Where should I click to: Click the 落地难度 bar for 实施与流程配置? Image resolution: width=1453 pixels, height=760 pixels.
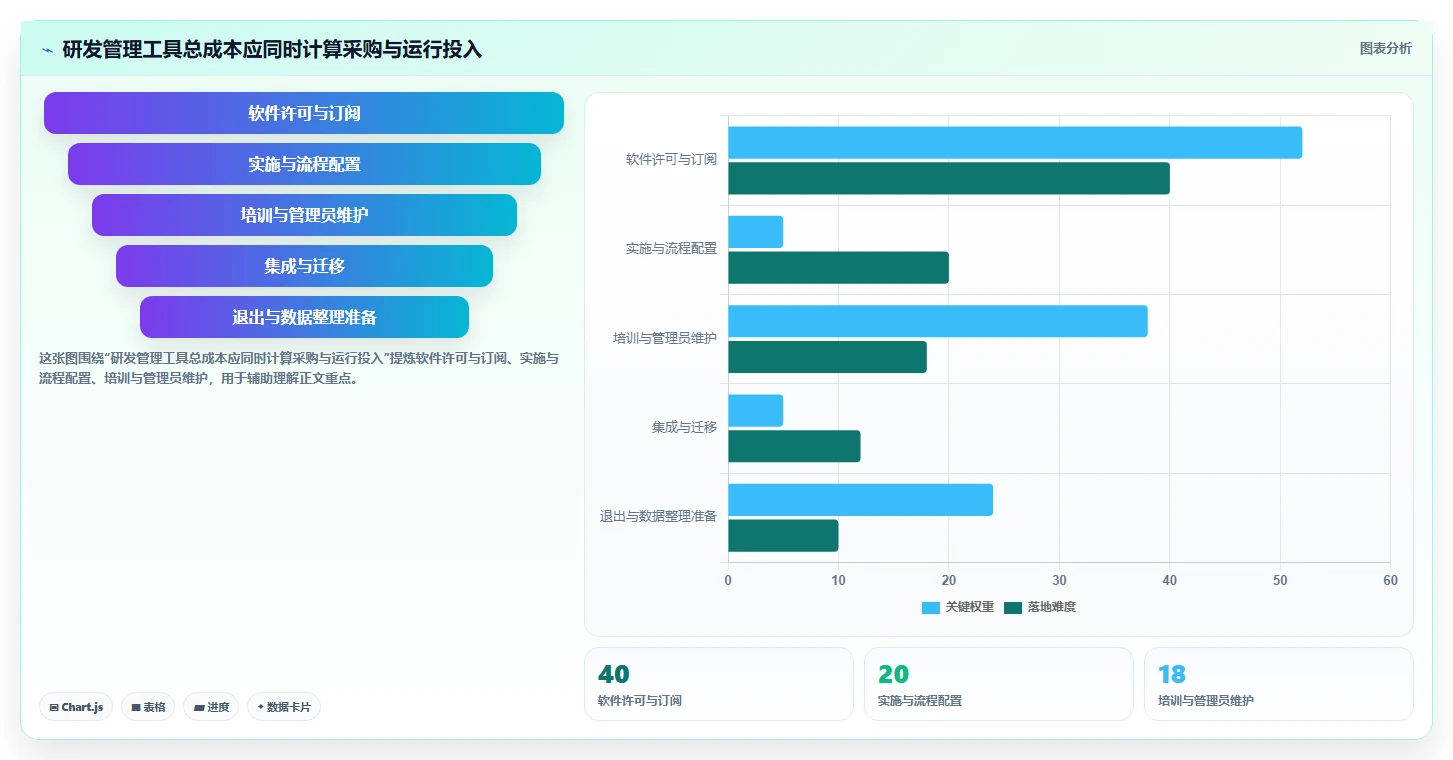pyautogui.click(x=838, y=268)
